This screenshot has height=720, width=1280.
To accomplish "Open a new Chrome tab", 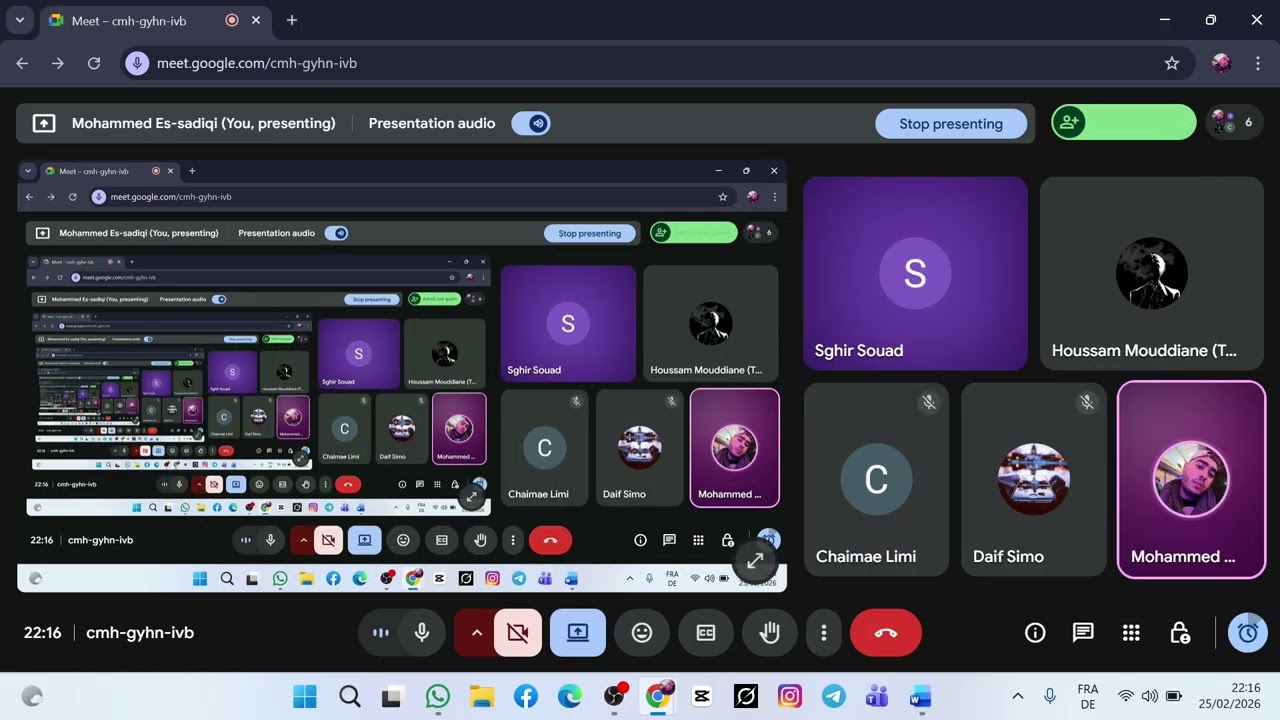I will point(292,20).
